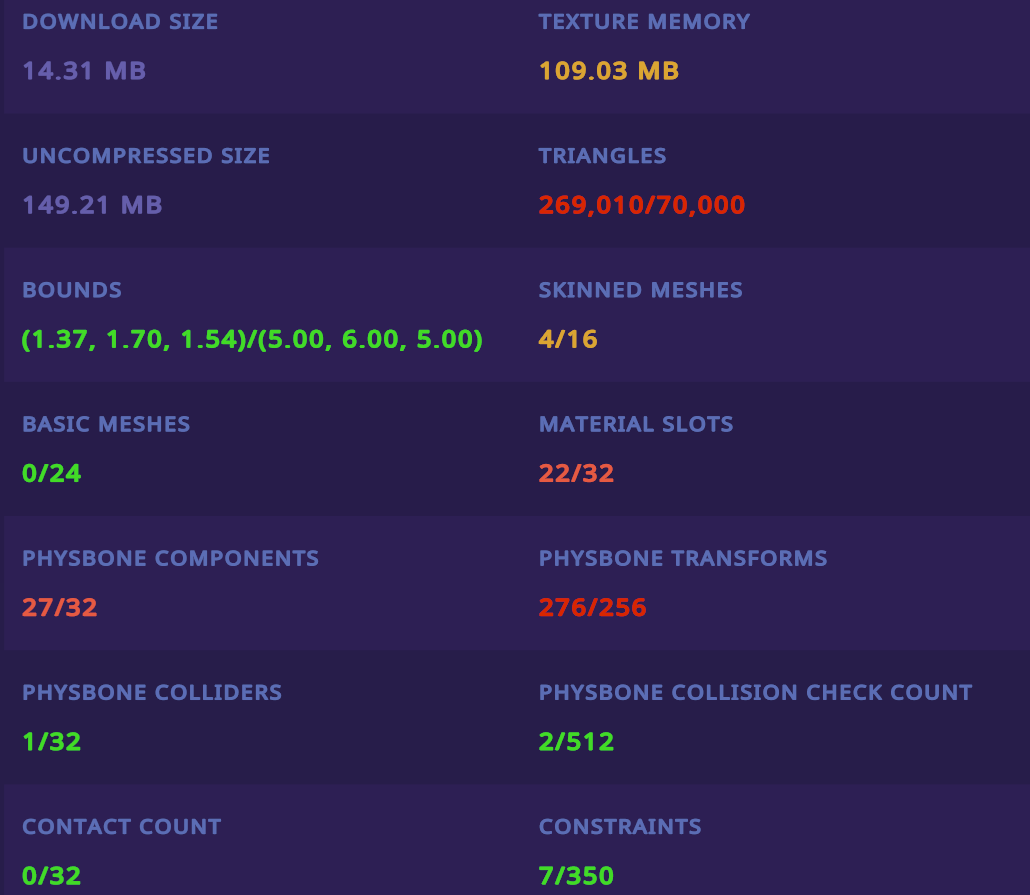Click the 0/24 basic meshes value
1030x895 pixels.
52,473
